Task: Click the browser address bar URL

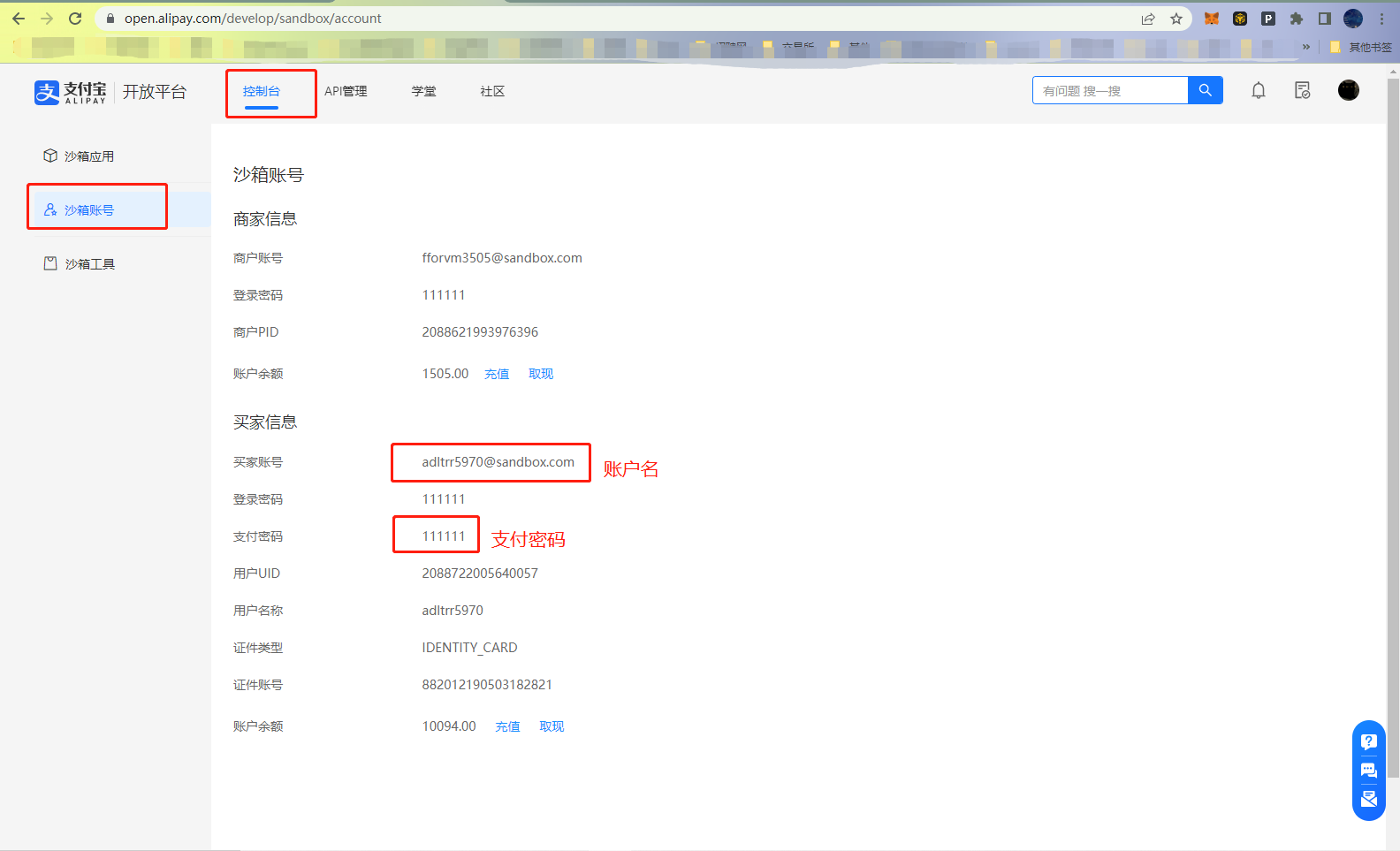Action: [x=253, y=19]
